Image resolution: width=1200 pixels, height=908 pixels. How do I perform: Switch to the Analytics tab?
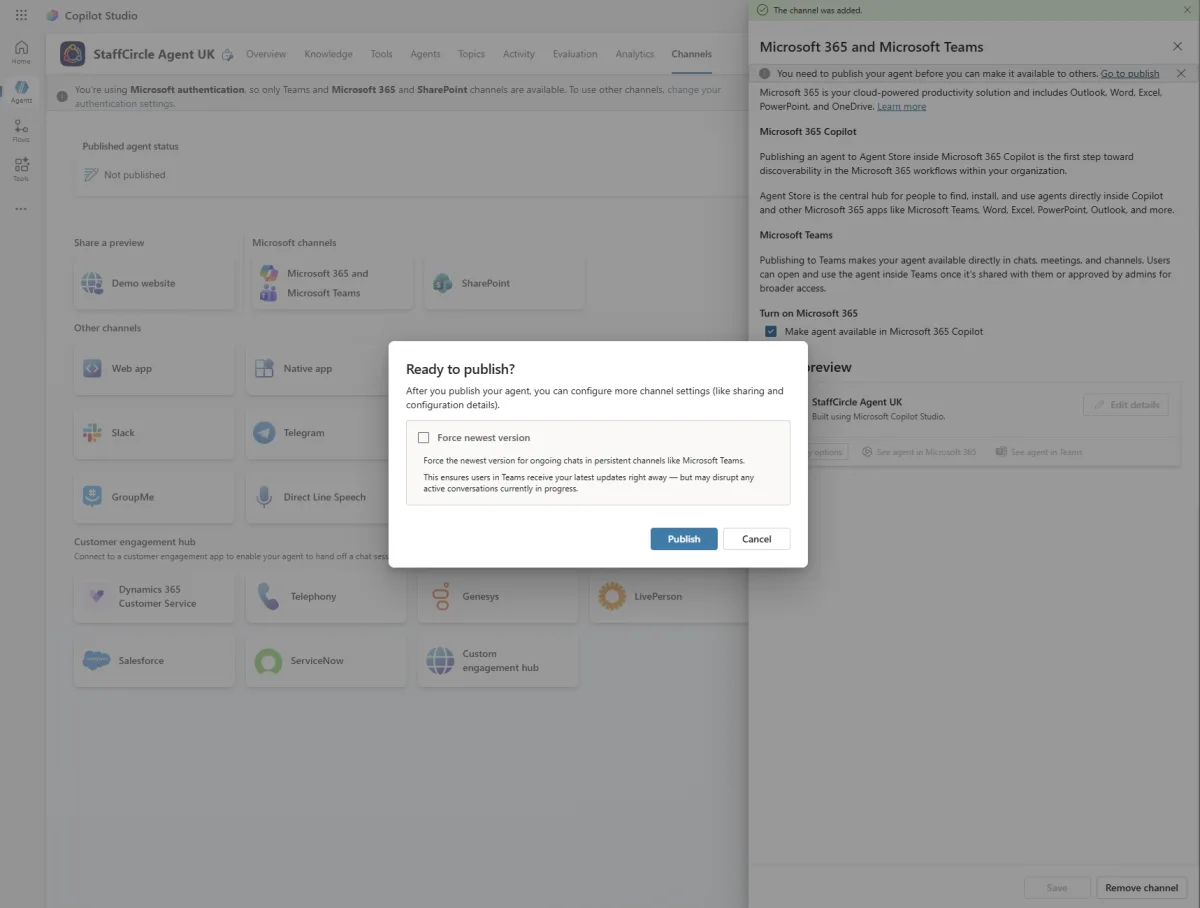tap(635, 54)
